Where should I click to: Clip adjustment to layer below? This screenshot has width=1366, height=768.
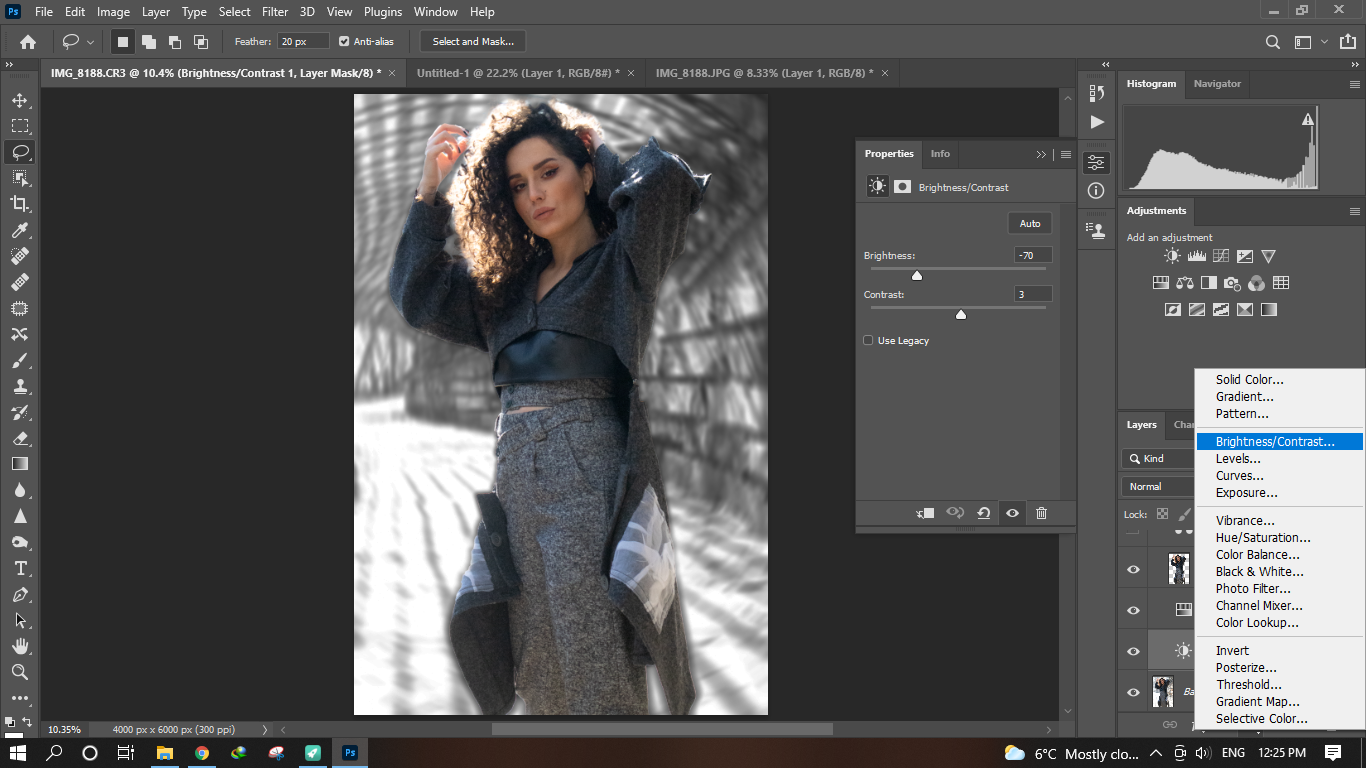click(x=925, y=513)
